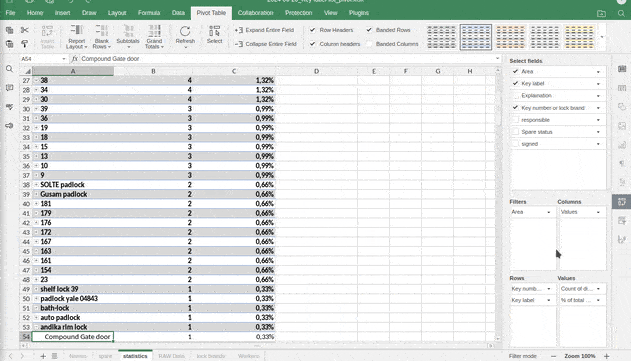Click the Feedback megaphone icon in left sidebar
The height and width of the screenshot is (361, 631).
coord(9,126)
